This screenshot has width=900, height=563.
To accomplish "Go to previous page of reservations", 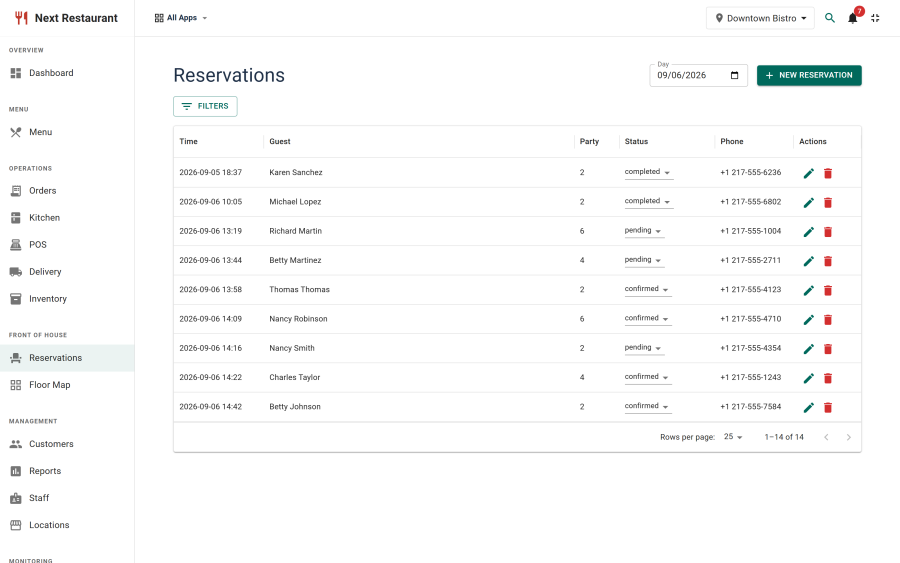I will click(x=826, y=437).
